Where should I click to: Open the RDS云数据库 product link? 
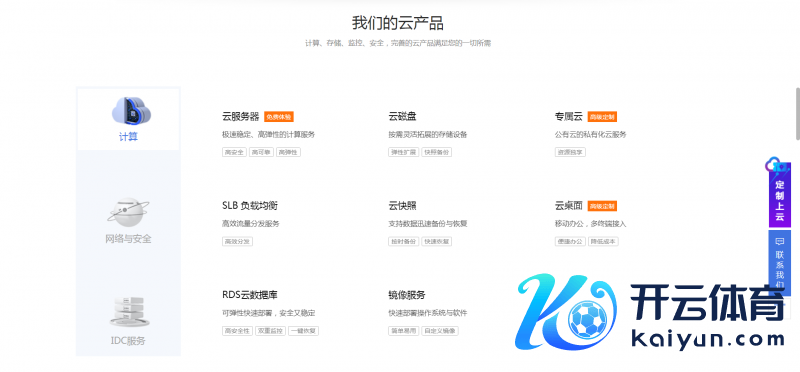point(249,295)
